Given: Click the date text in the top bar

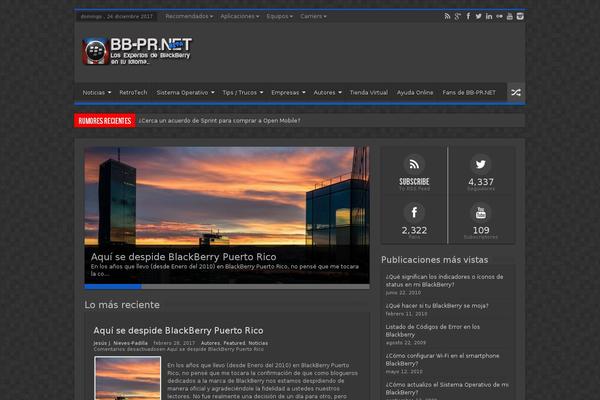Looking at the screenshot, I should coord(116,16).
